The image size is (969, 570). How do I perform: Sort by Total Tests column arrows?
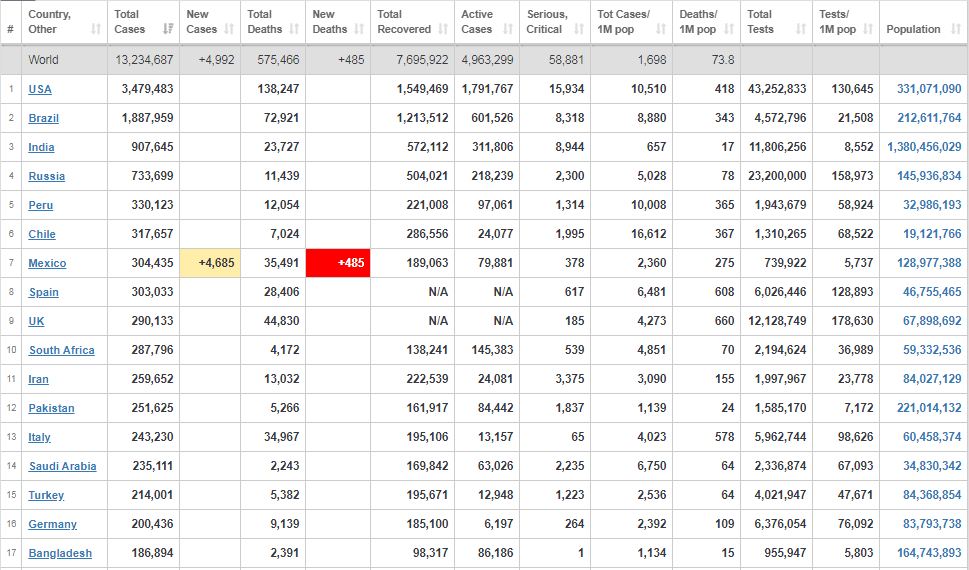[x=802, y=29]
